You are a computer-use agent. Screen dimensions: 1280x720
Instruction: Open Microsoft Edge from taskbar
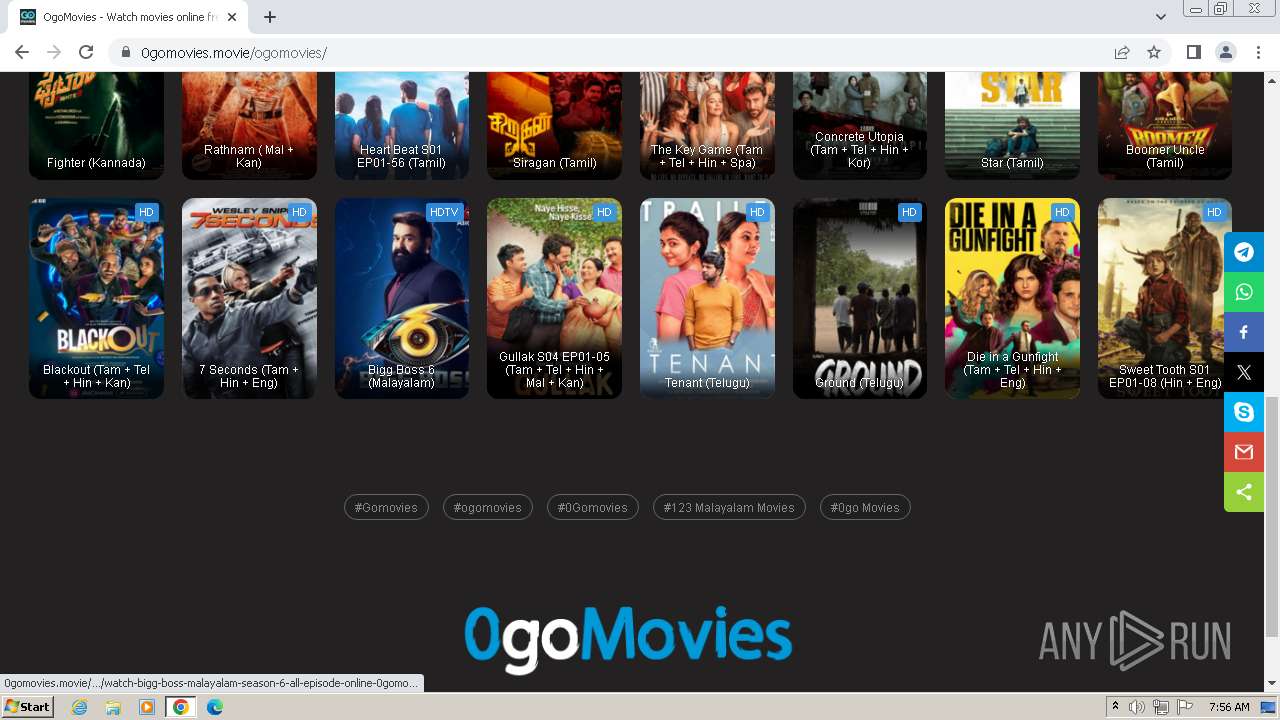[x=215, y=707]
